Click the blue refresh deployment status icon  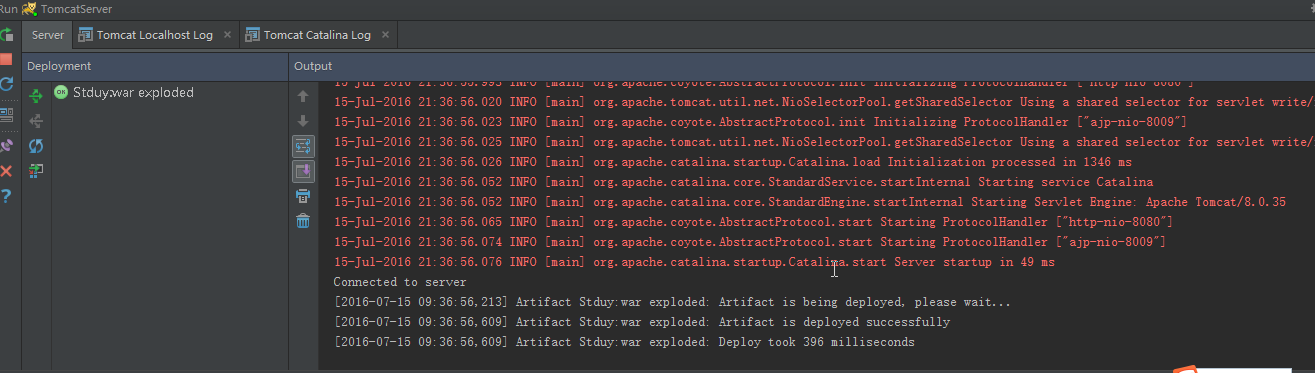36,146
